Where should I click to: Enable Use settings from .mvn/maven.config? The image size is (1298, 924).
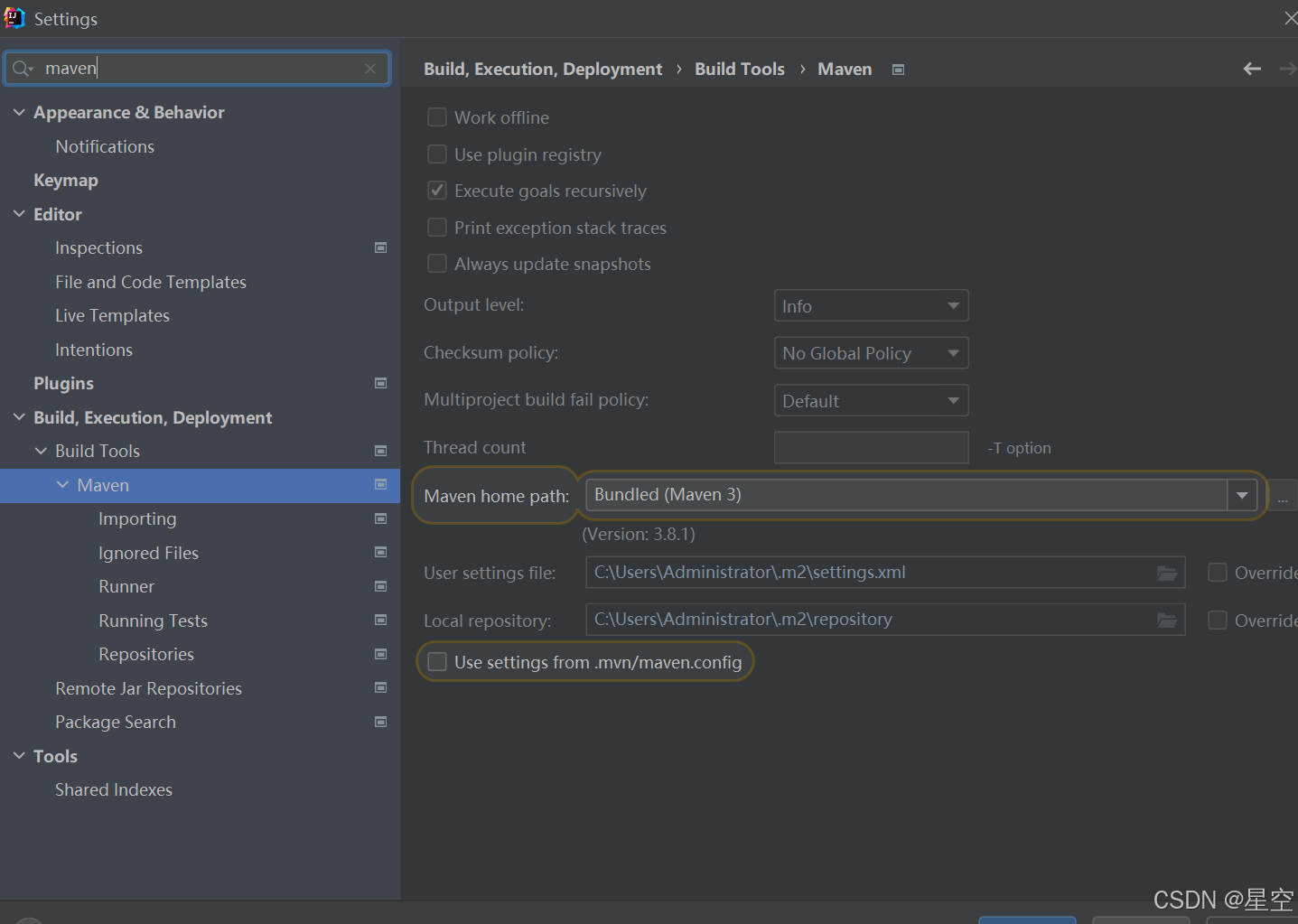click(x=437, y=662)
